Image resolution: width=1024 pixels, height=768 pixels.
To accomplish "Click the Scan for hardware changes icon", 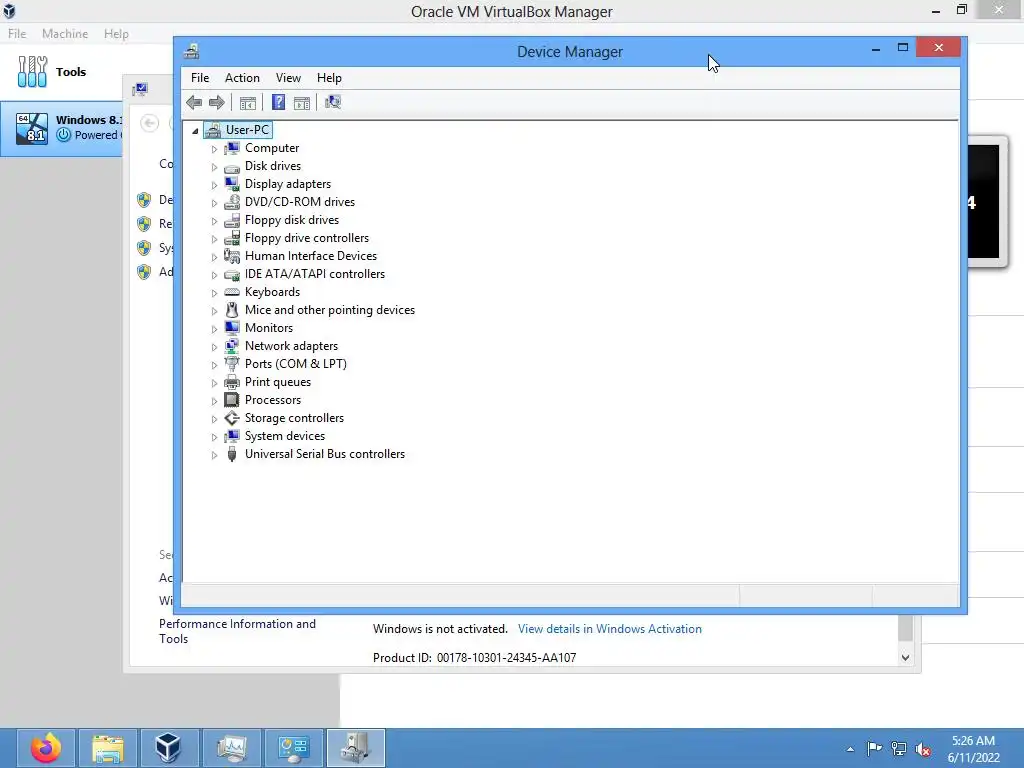I will [333, 103].
